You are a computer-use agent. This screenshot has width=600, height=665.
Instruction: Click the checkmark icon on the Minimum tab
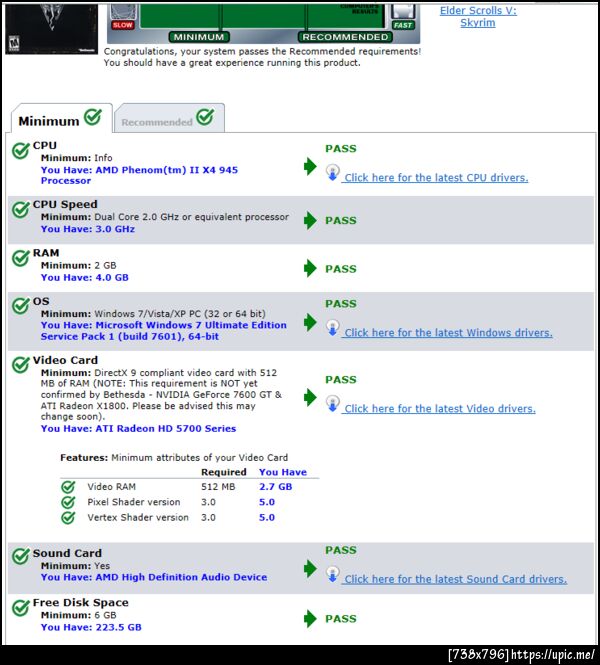[93, 117]
